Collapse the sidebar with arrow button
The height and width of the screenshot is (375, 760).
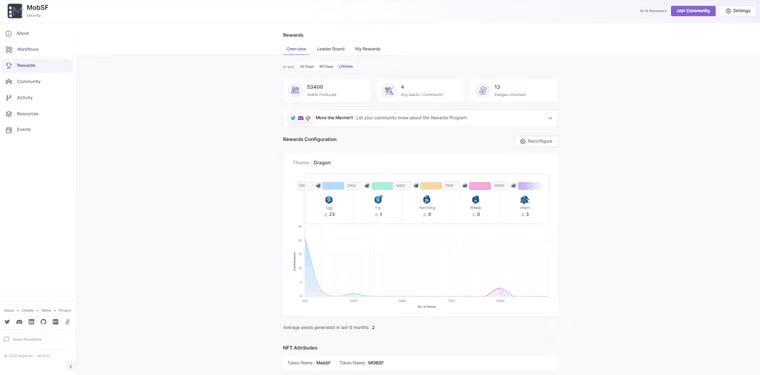[x=71, y=367]
